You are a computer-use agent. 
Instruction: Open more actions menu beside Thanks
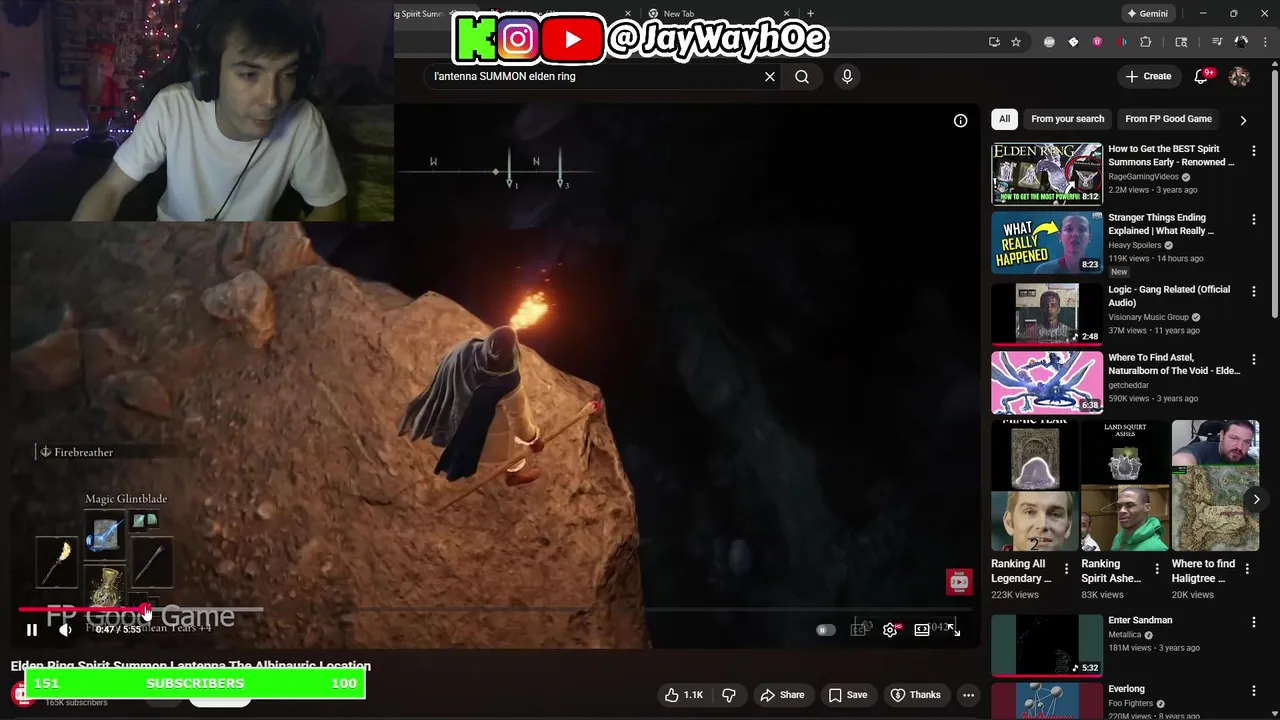click(968, 695)
